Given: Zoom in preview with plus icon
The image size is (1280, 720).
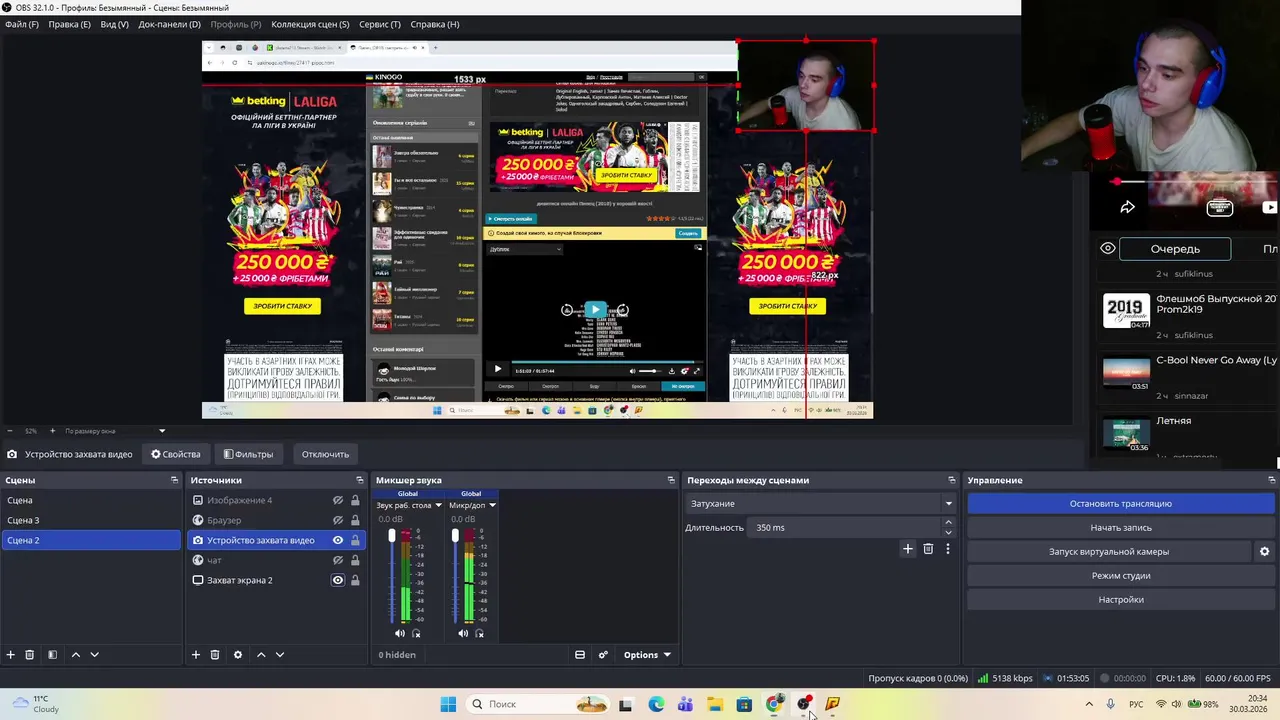Looking at the screenshot, I should pyautogui.click(x=53, y=431).
